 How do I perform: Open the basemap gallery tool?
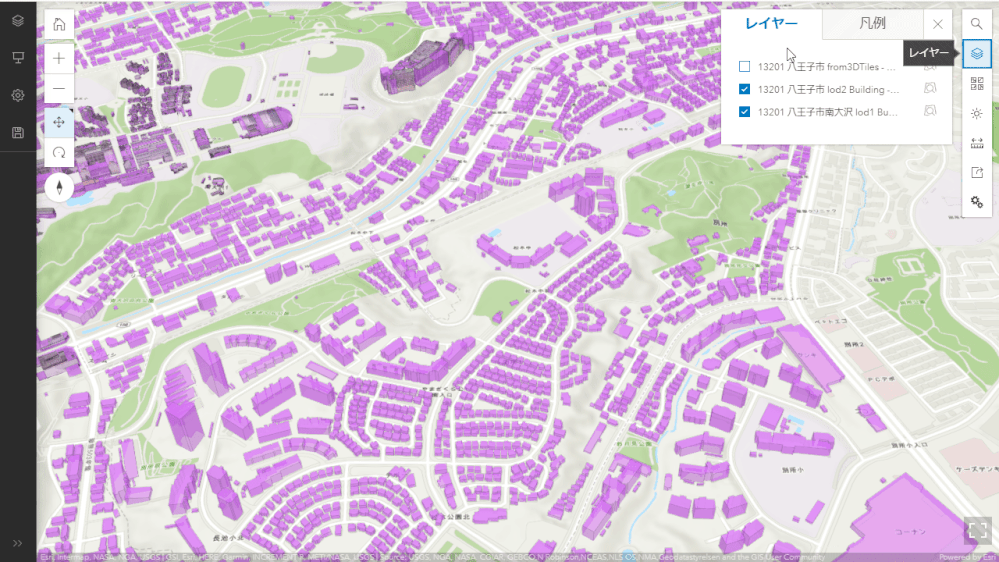point(977,83)
